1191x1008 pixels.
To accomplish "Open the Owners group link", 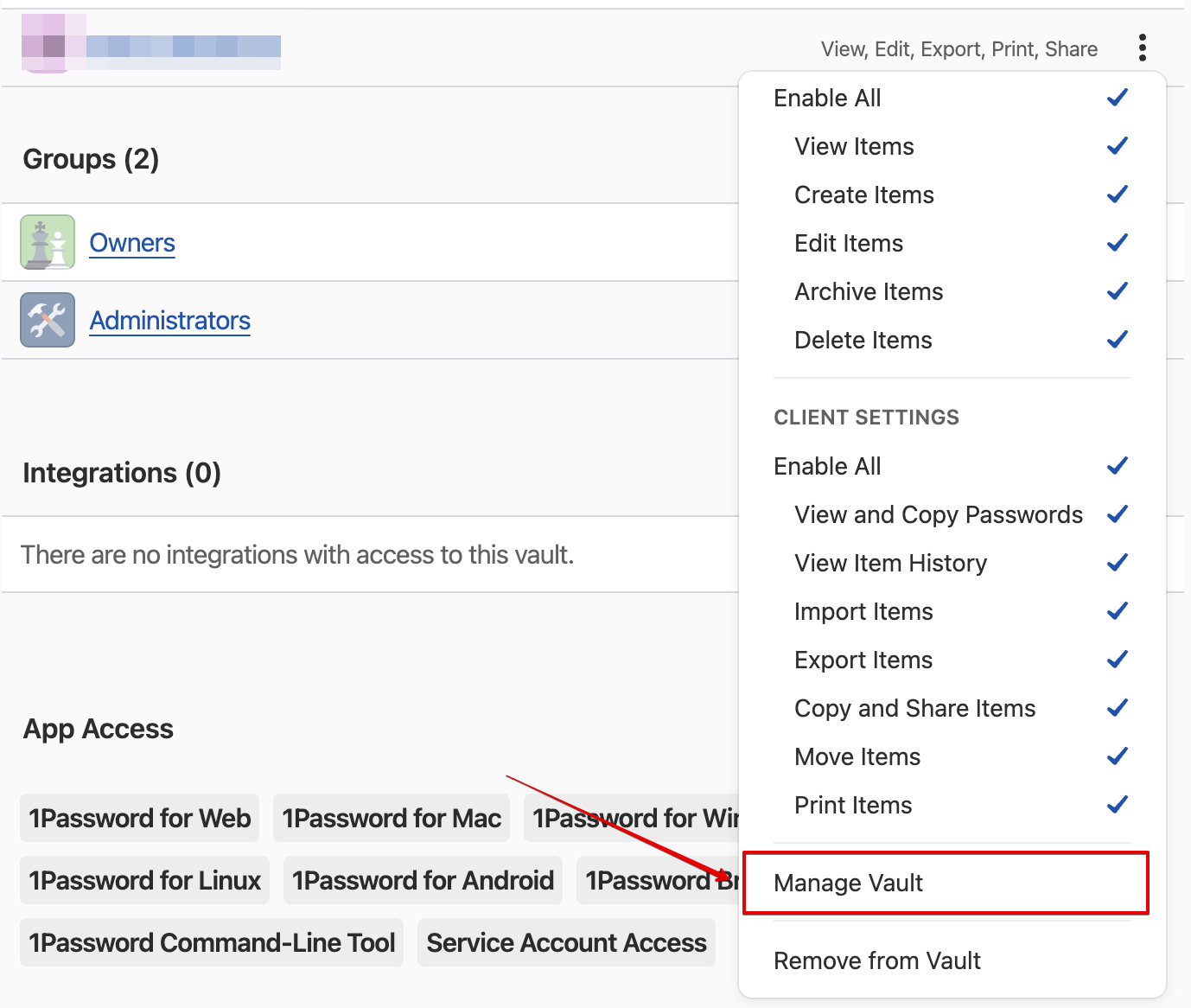I will click(131, 242).
